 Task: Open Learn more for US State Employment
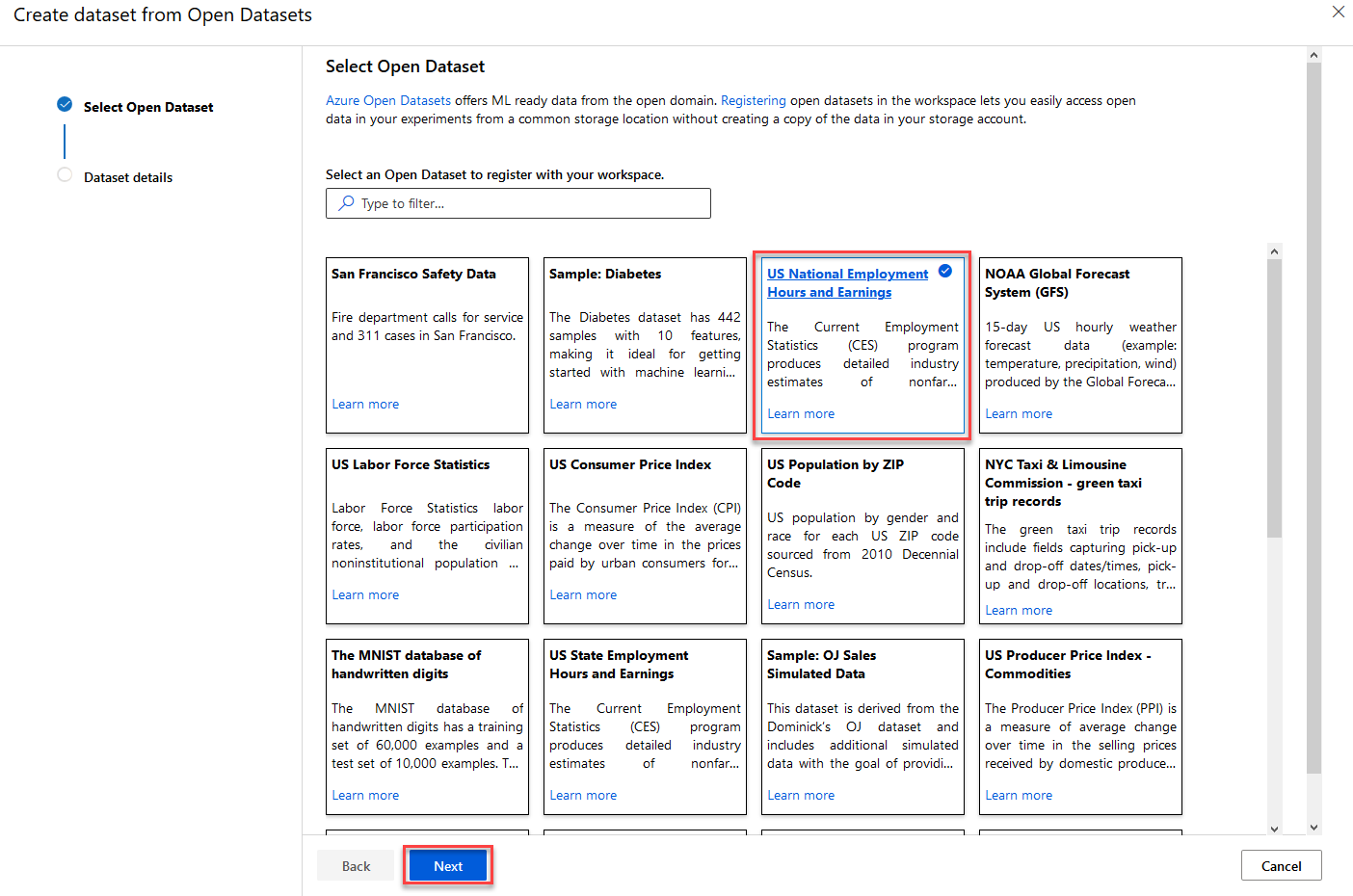(x=583, y=795)
